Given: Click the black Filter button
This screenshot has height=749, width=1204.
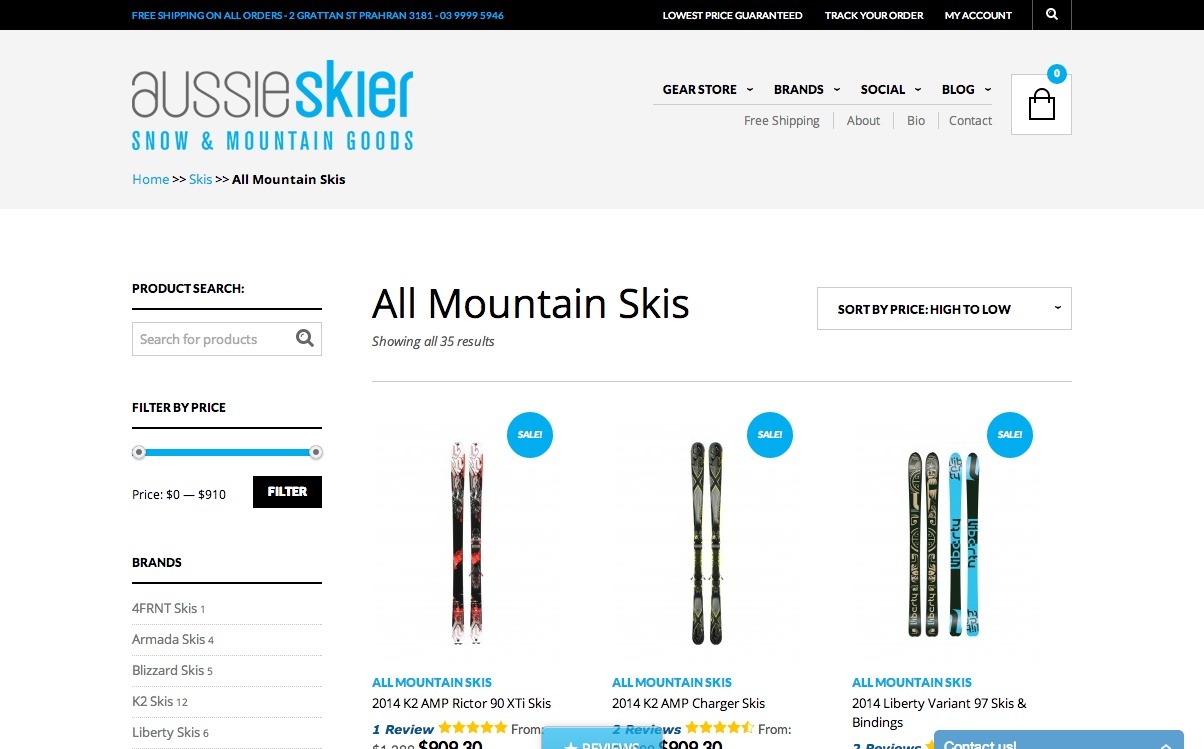Looking at the screenshot, I should point(287,492).
